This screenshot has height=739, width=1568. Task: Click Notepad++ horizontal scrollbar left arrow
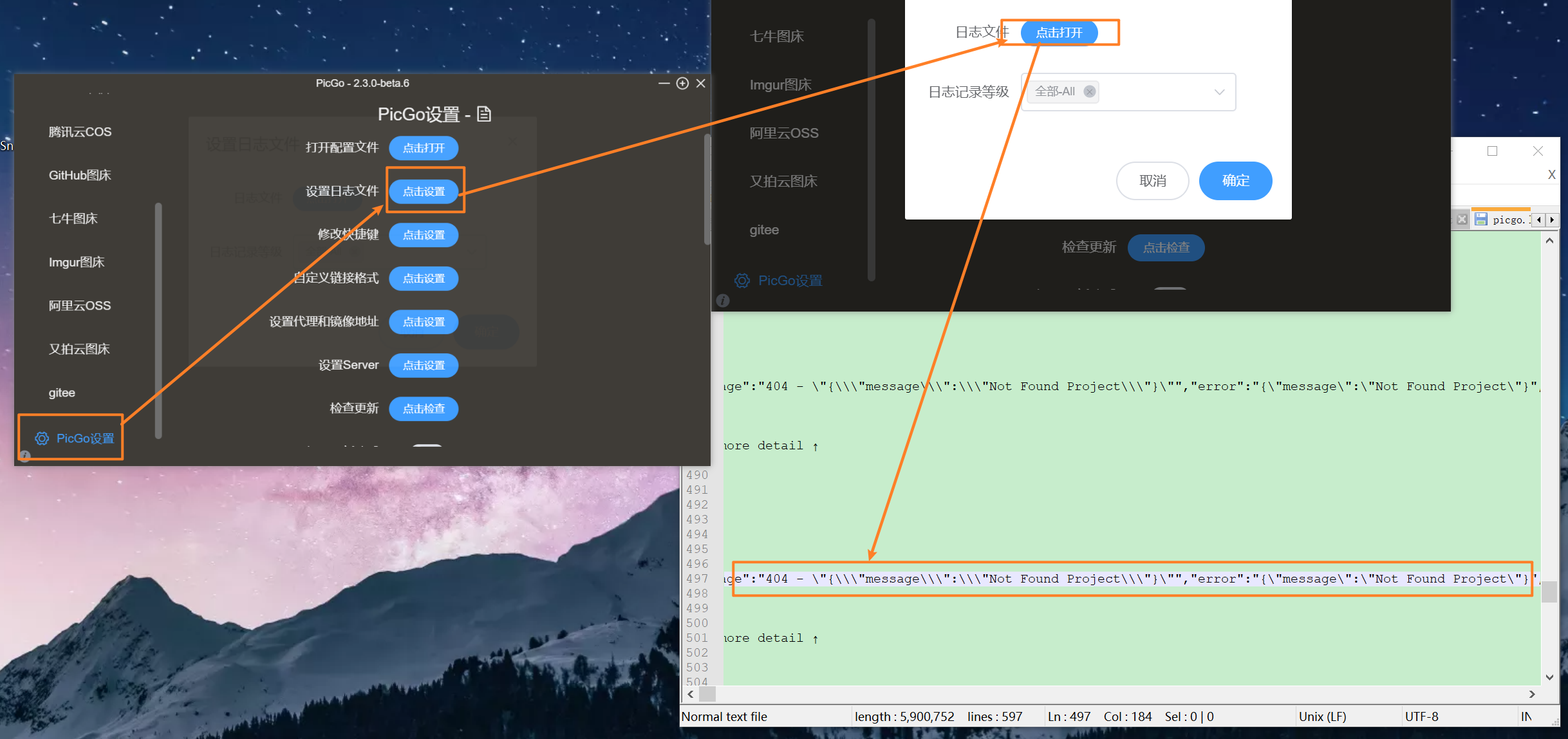(691, 694)
